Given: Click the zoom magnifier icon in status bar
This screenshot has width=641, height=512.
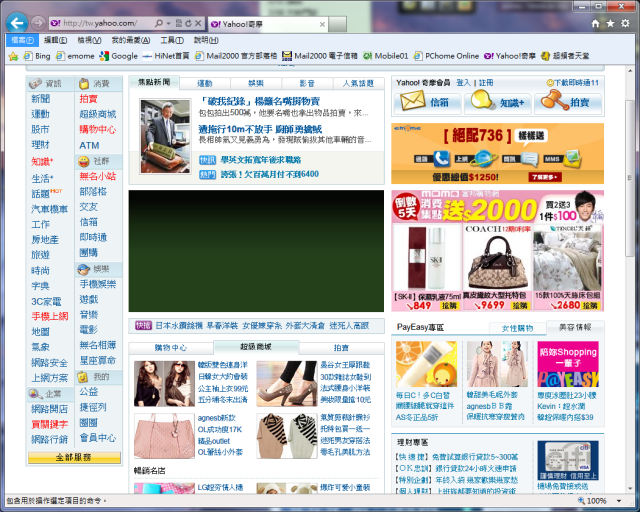Looking at the screenshot, I should coord(581,501).
